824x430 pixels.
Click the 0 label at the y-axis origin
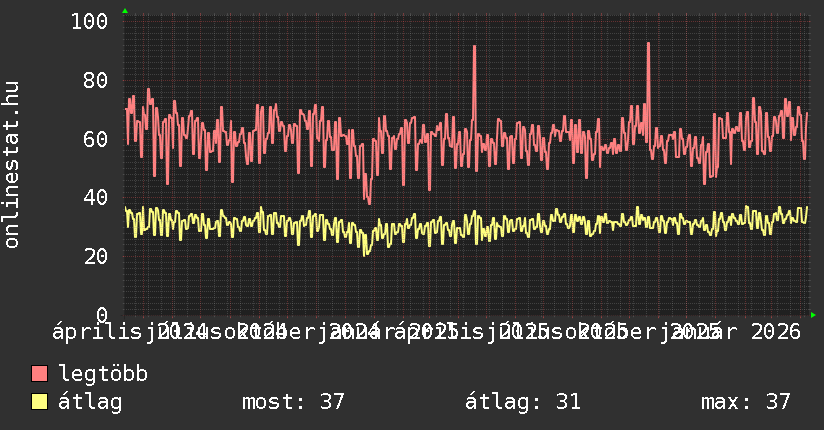coord(102,315)
